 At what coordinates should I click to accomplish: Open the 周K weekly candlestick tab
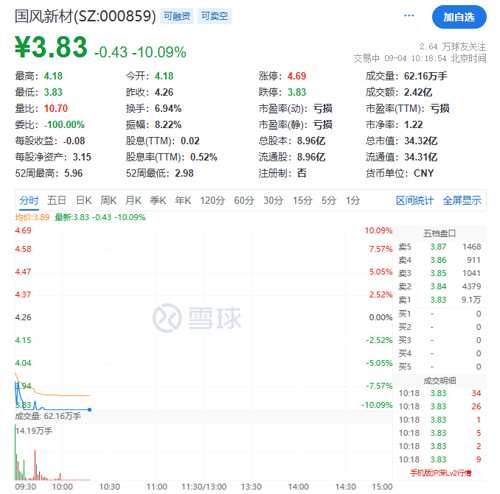point(108,200)
